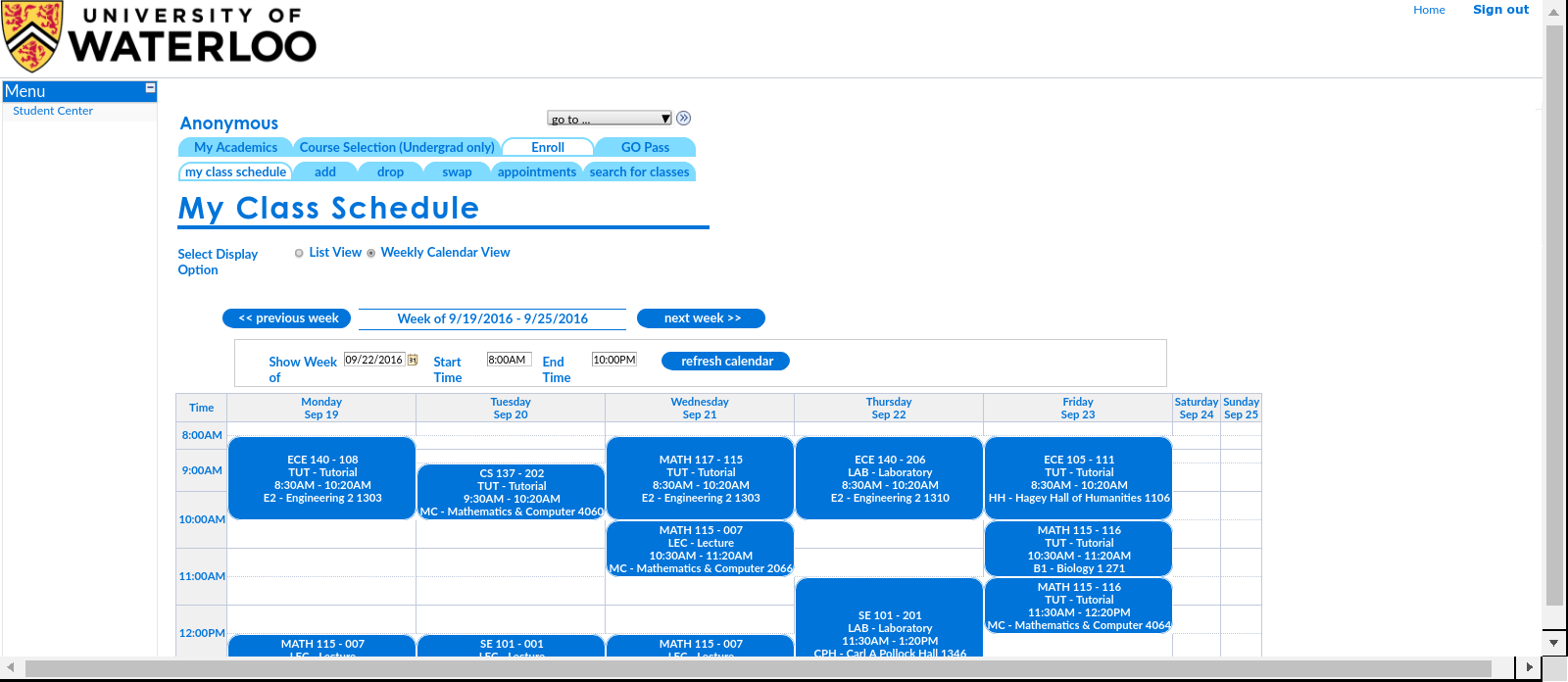
Task: Open the 'search for classes' subtab
Action: pyautogui.click(x=639, y=171)
